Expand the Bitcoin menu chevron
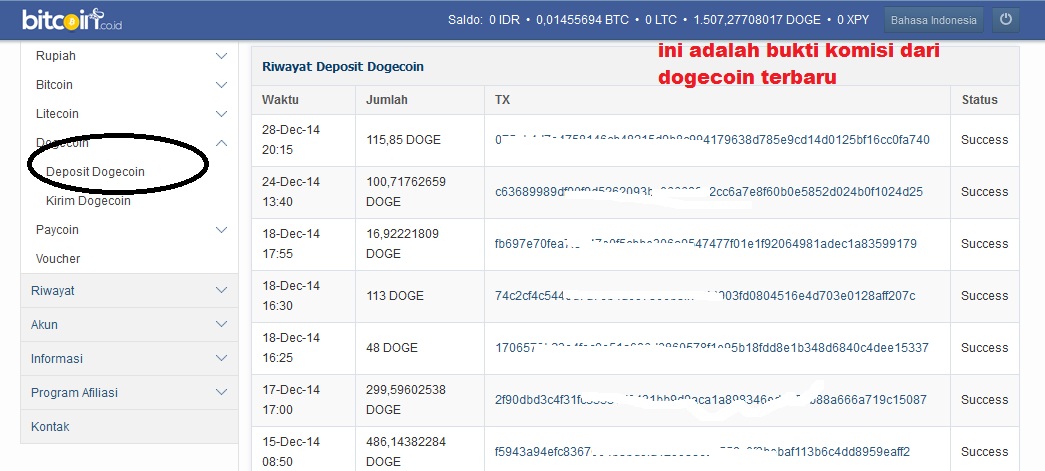The width and height of the screenshot is (1045, 471). click(222, 85)
